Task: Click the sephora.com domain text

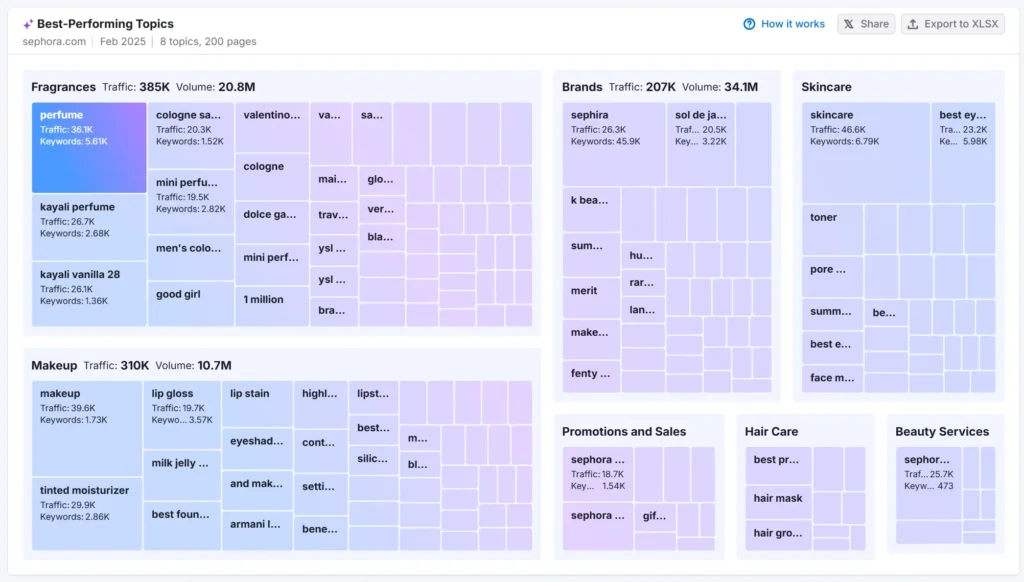Action: (x=54, y=42)
